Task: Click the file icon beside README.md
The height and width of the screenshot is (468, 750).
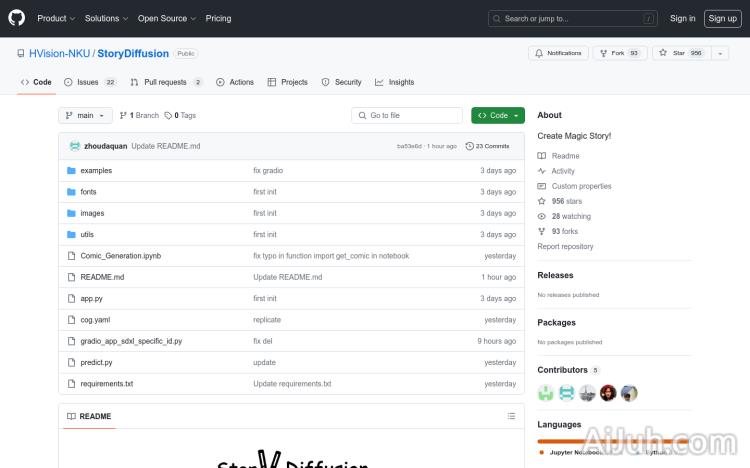Action: (71, 277)
